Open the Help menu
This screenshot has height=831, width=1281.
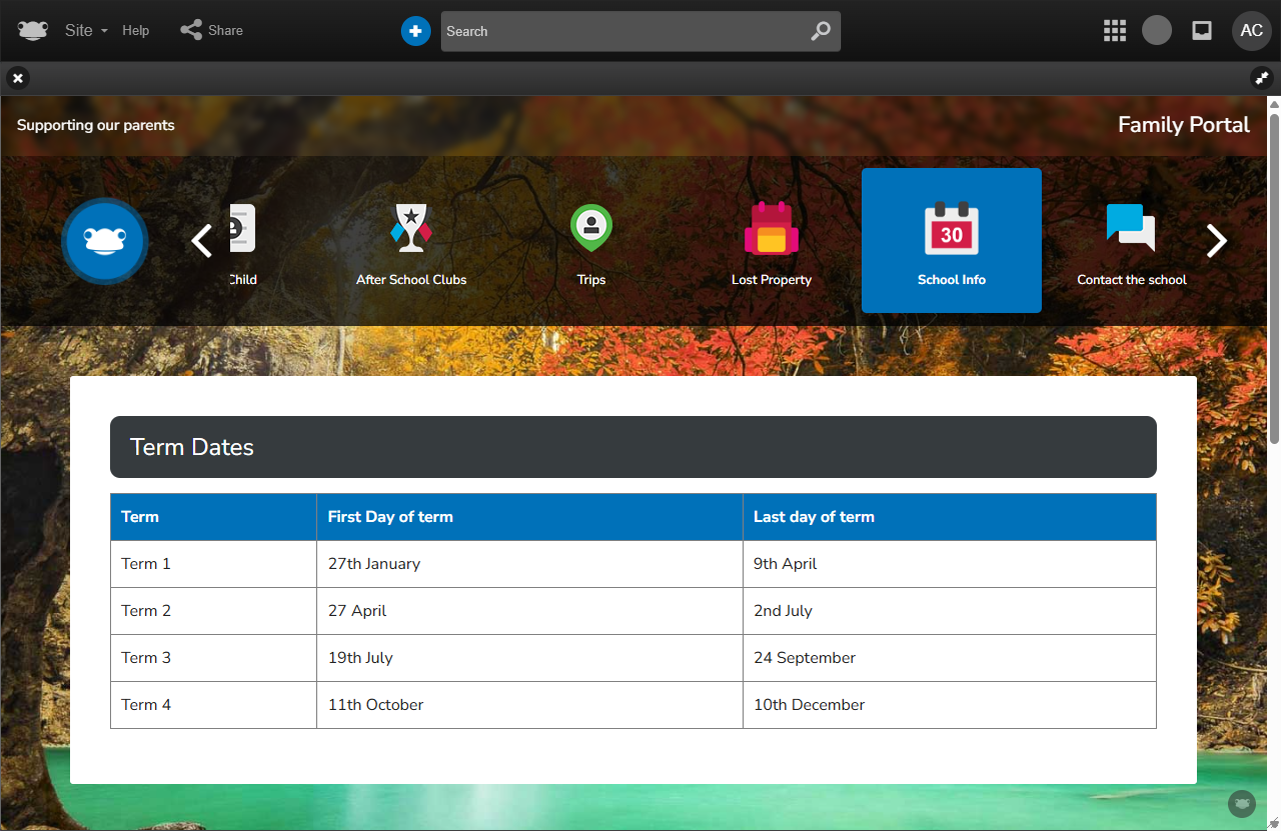(136, 30)
